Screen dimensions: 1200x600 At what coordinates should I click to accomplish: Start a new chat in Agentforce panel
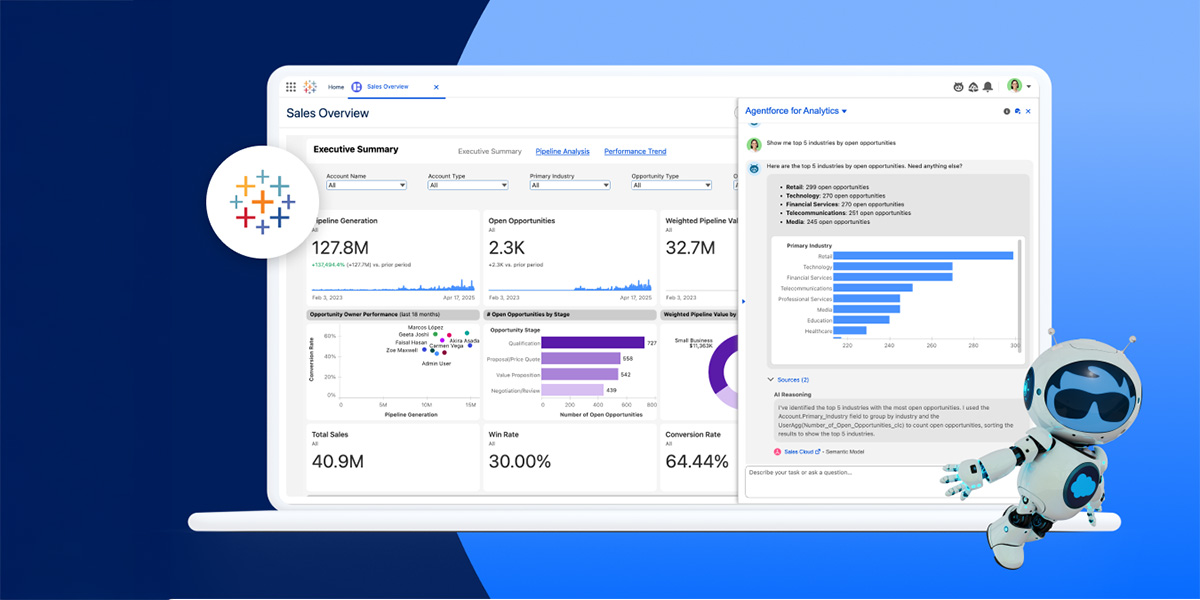(x=1017, y=111)
